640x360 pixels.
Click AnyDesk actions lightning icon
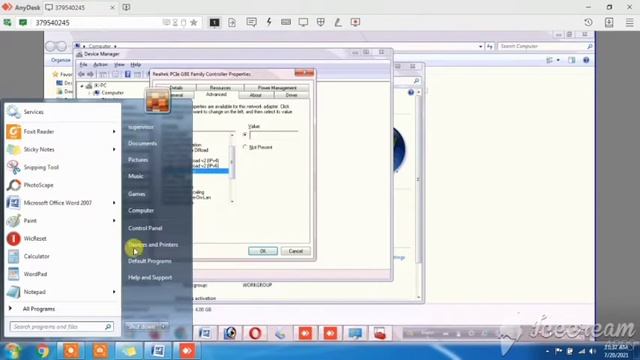point(269,22)
